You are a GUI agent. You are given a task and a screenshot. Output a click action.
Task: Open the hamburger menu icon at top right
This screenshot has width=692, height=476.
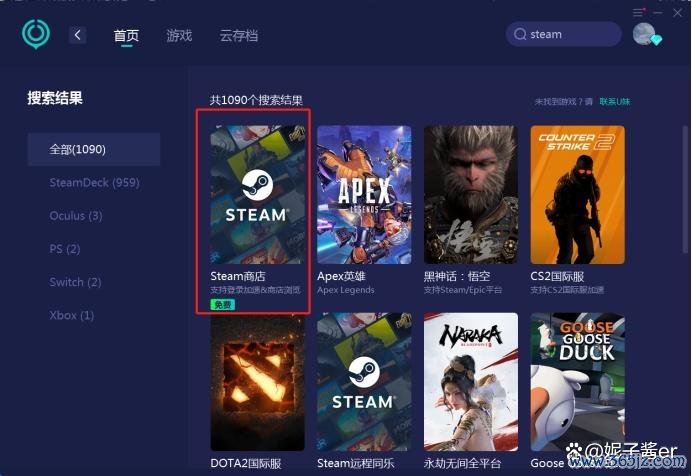[x=638, y=12]
